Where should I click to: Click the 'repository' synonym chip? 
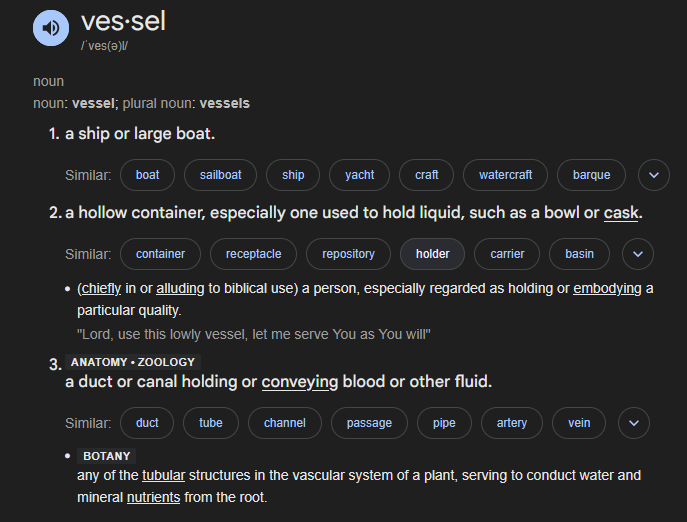tap(348, 254)
